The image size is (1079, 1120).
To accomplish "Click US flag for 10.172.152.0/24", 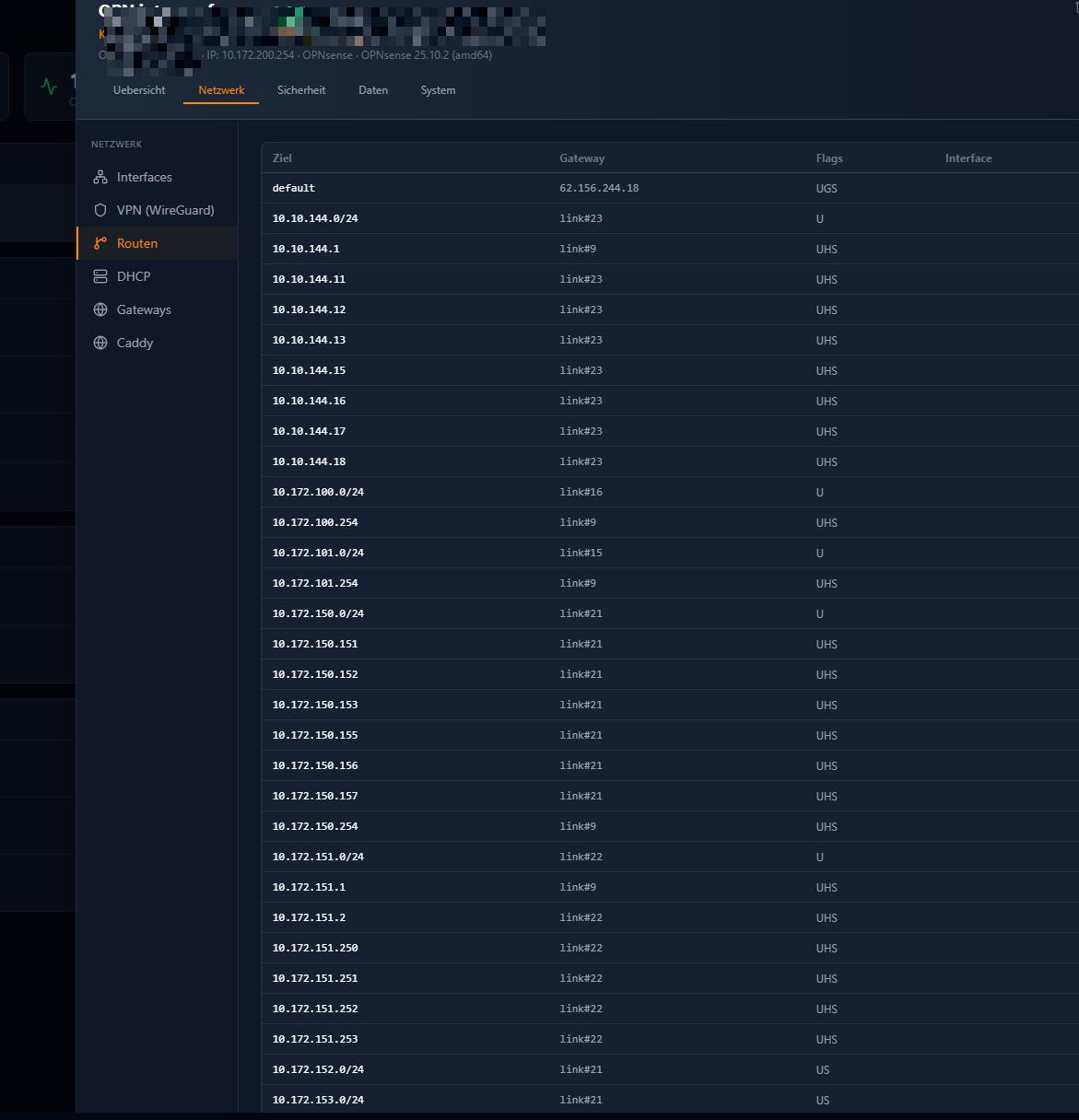I will click(x=823, y=1069).
